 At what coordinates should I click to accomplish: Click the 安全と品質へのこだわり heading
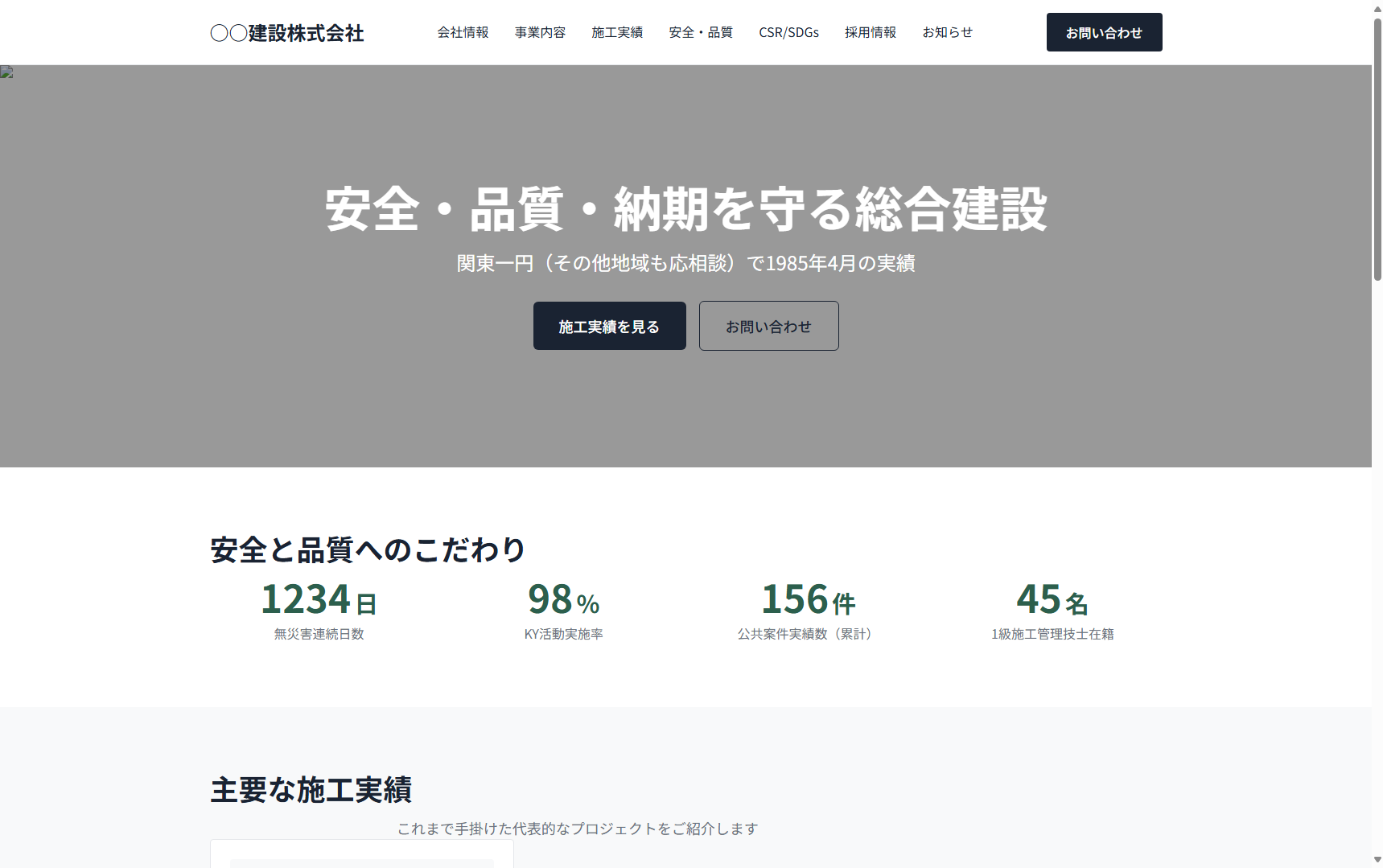[365, 549]
